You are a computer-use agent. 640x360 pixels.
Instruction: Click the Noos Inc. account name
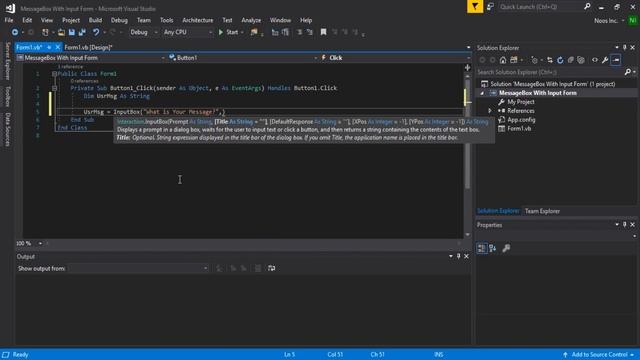pyautogui.click(x=606, y=20)
